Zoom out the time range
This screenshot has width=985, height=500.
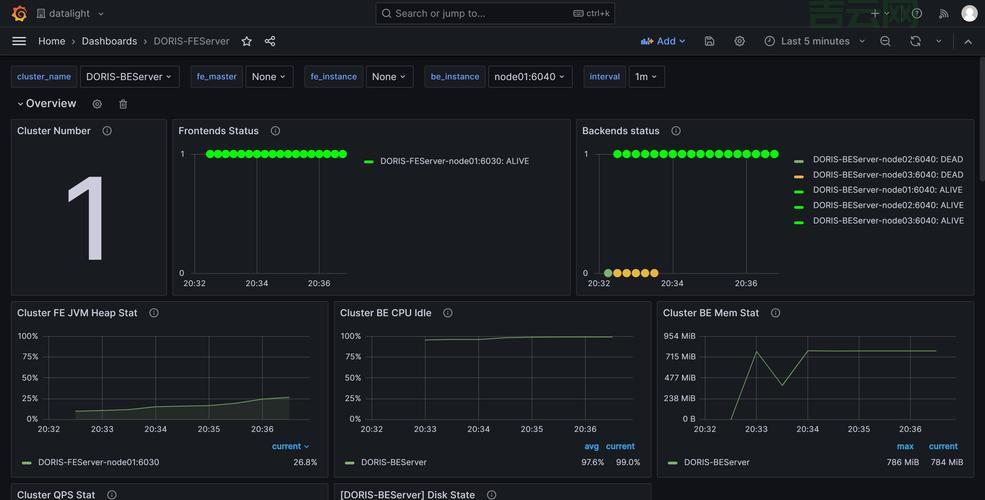885,41
